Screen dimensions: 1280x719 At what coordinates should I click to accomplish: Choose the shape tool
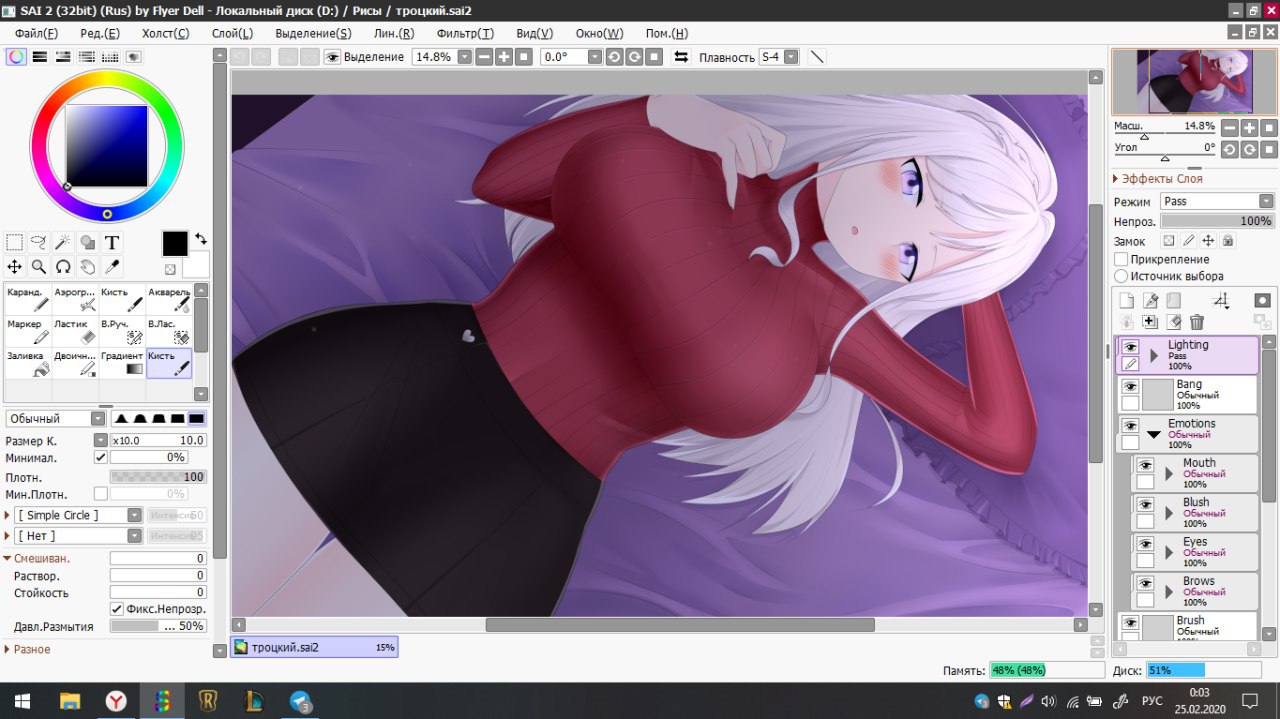(87, 242)
